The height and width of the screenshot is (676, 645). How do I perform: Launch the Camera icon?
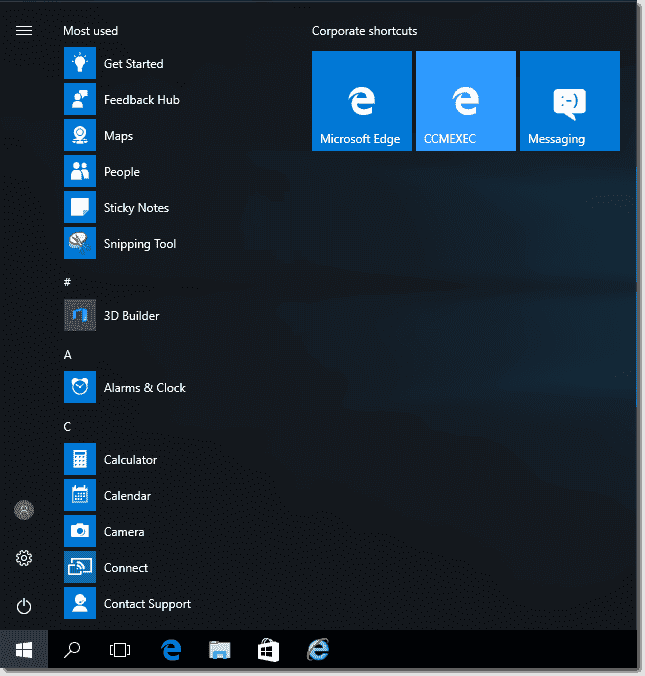80,531
